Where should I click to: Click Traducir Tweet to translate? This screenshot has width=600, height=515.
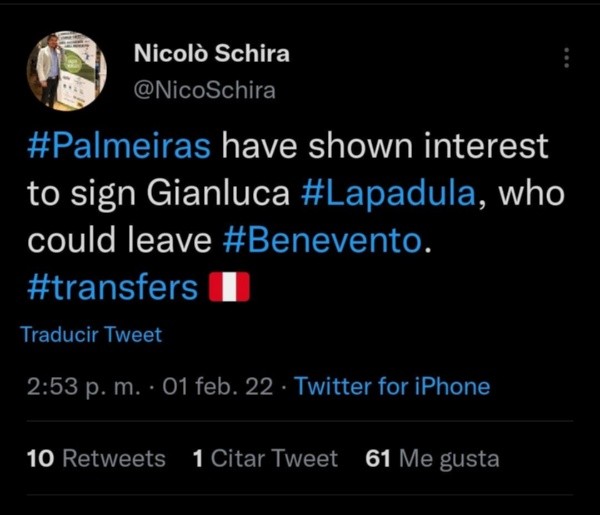[x=90, y=335]
